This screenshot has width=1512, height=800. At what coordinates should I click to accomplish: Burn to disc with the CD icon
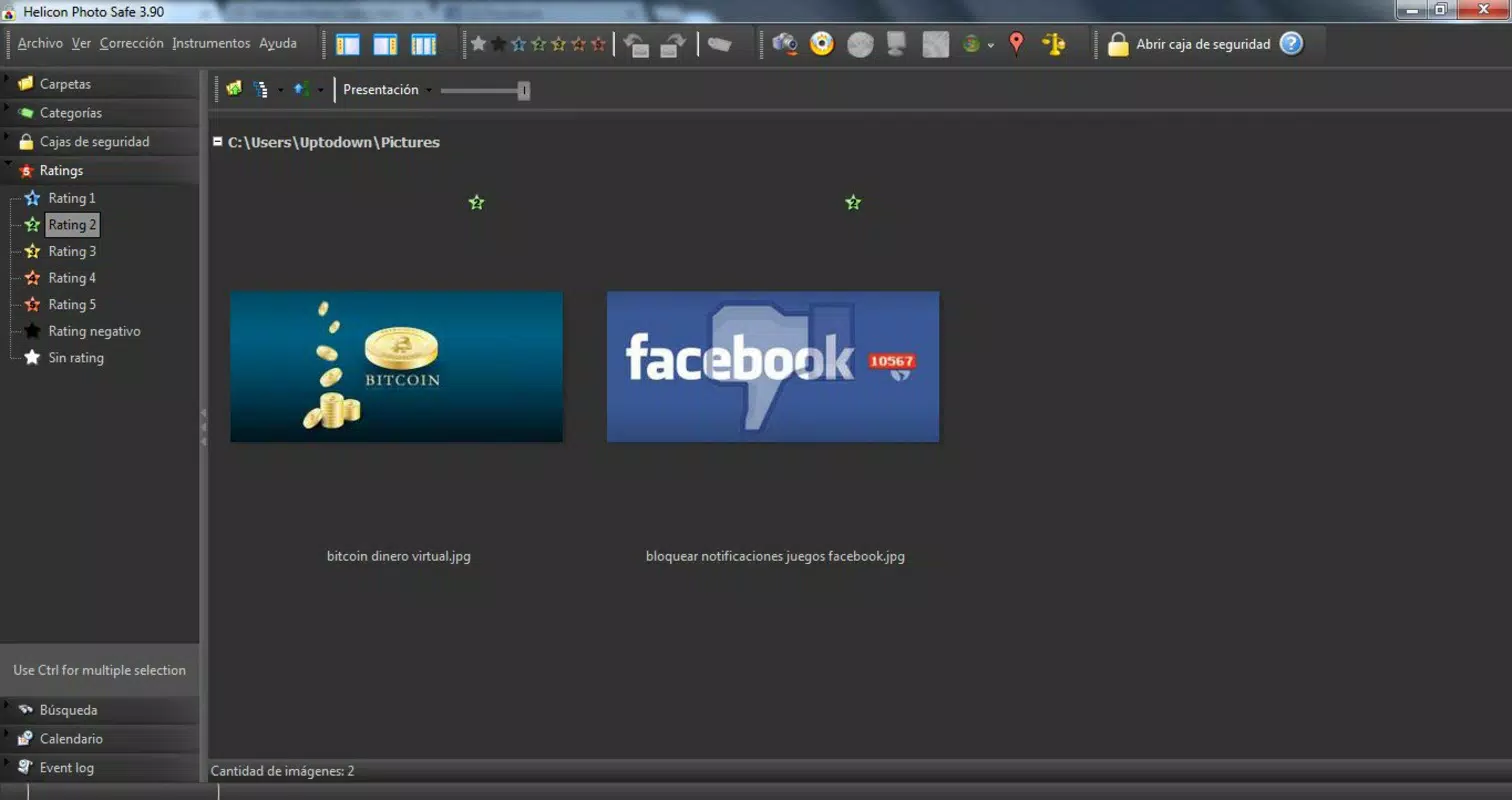tap(822, 44)
